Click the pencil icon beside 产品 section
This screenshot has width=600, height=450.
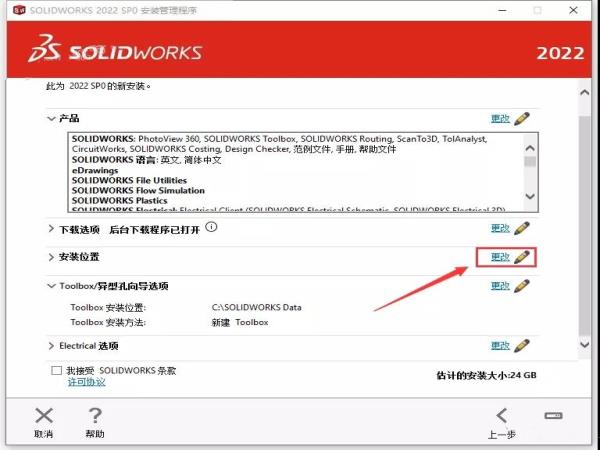pyautogui.click(x=521, y=118)
